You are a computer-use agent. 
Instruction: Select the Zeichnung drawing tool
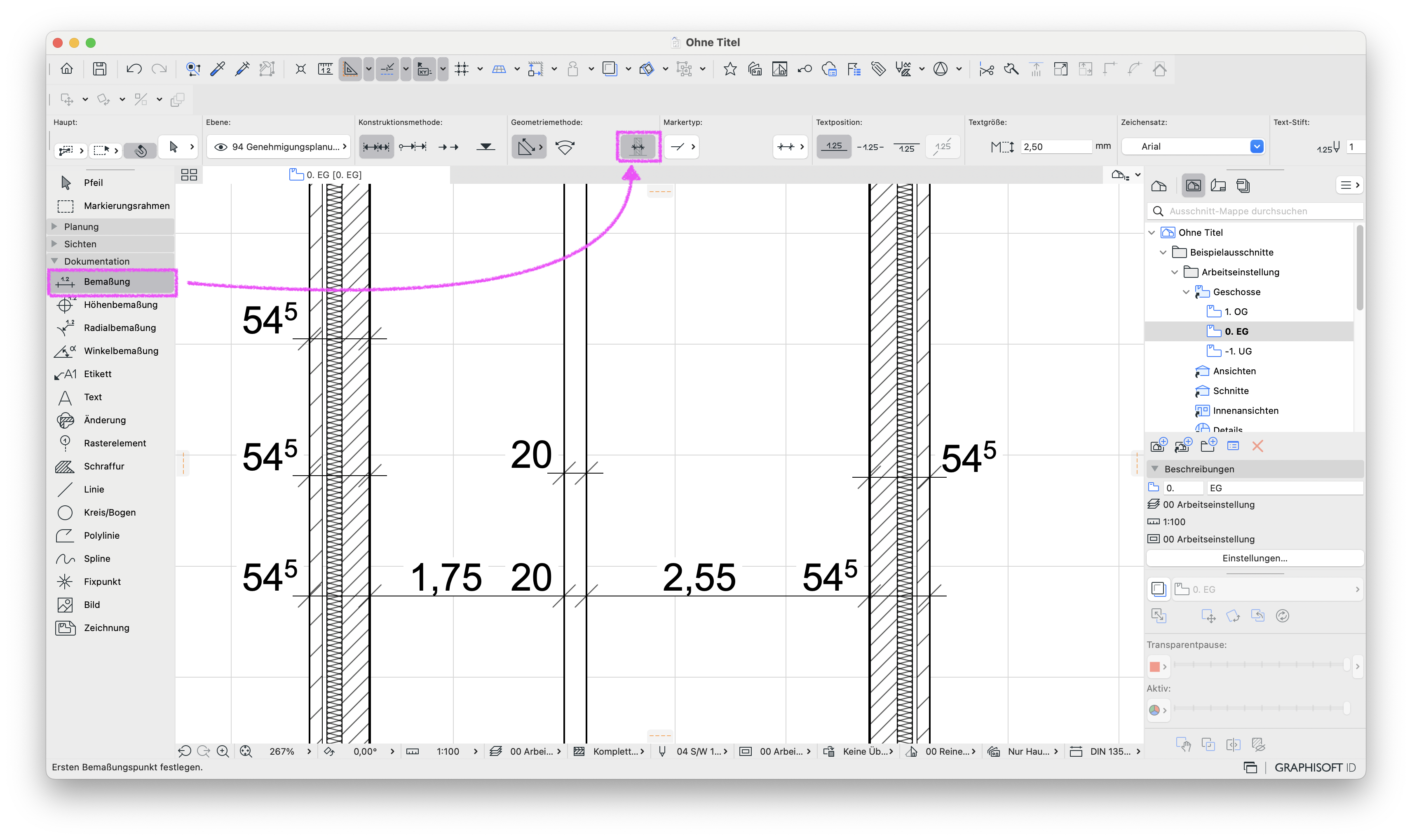point(111,628)
